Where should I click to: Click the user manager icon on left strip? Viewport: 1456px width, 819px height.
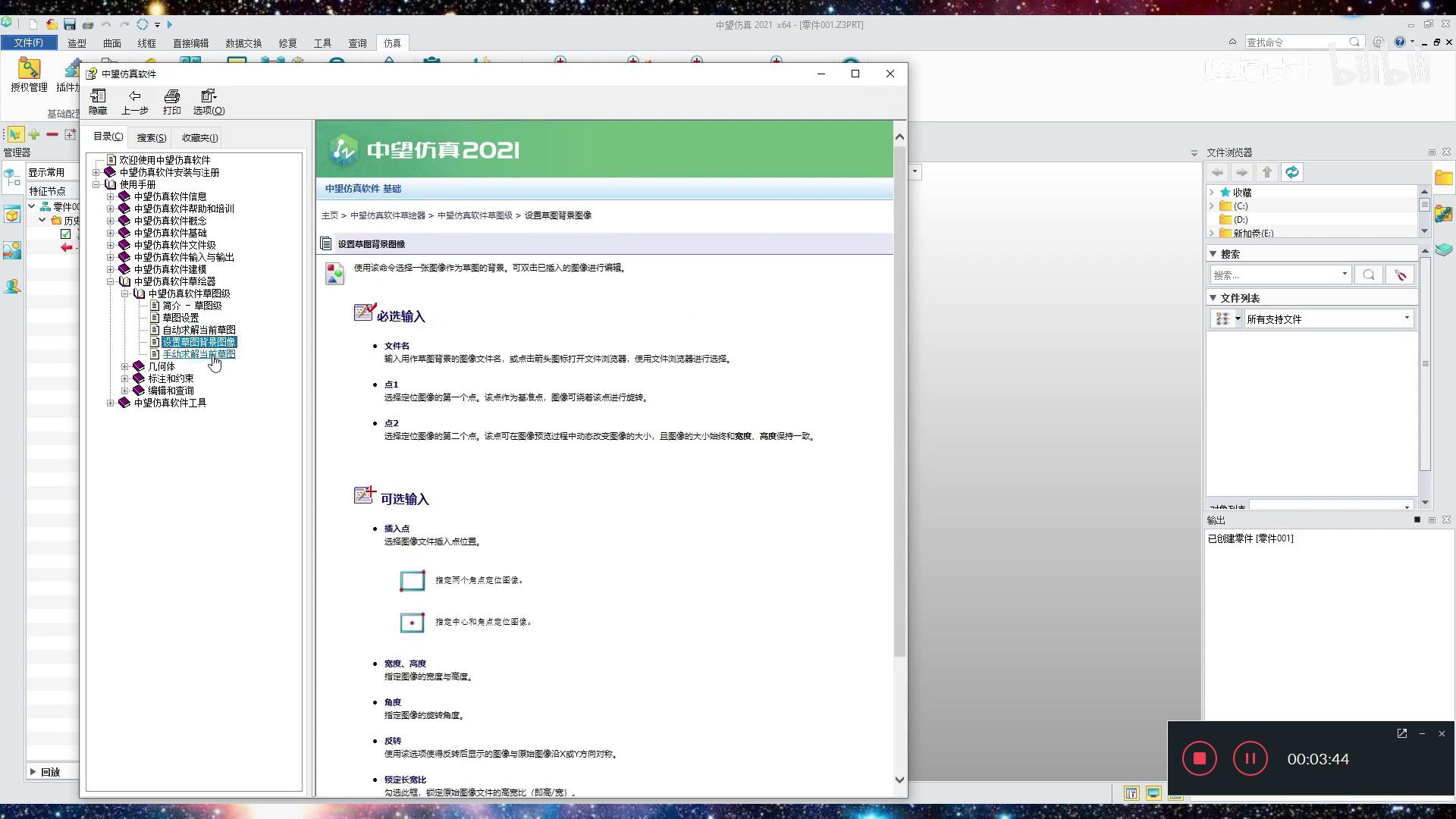[12, 286]
